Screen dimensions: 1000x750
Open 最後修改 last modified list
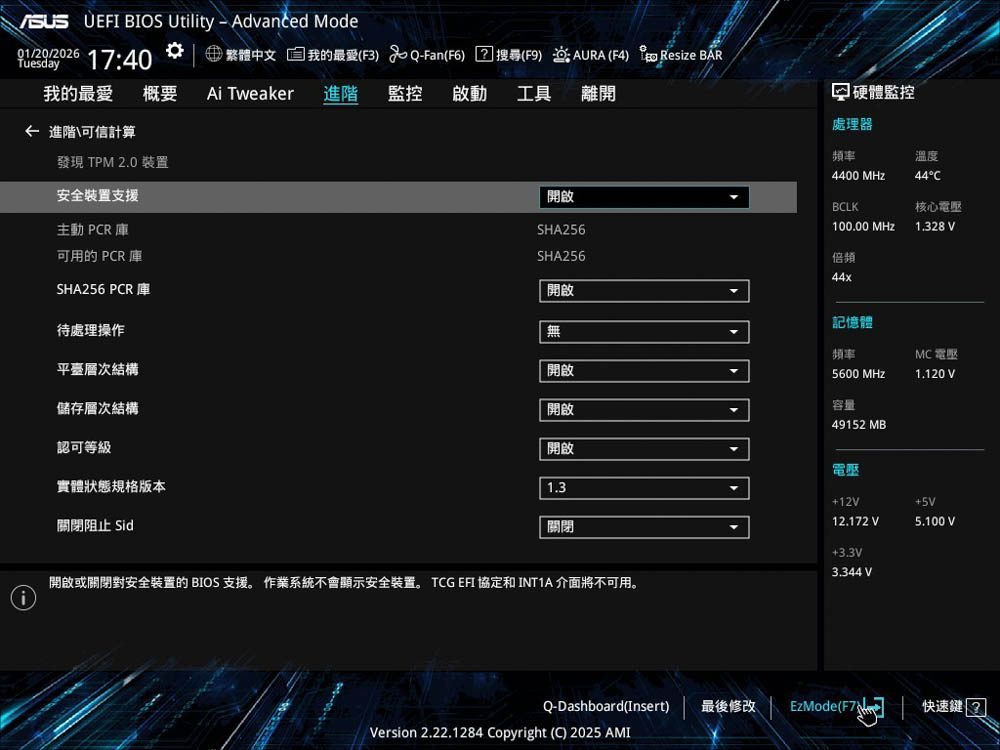coord(728,707)
